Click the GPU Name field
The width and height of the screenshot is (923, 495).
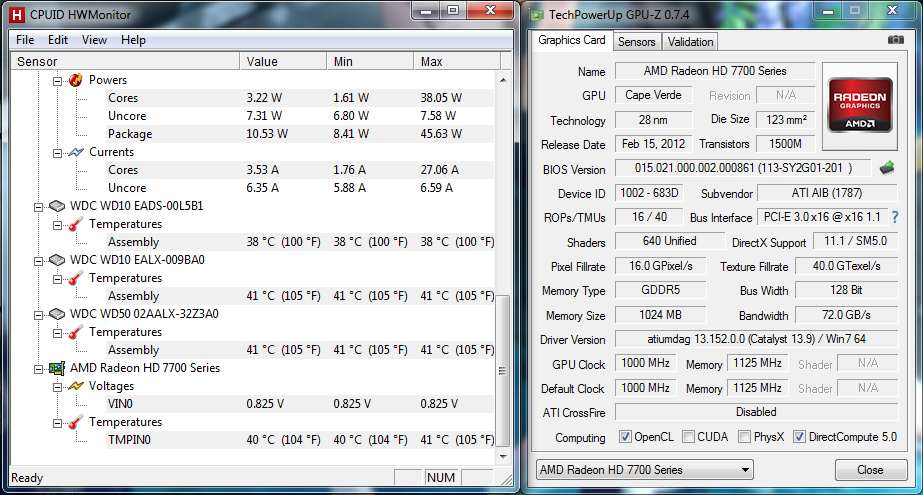click(x=715, y=71)
